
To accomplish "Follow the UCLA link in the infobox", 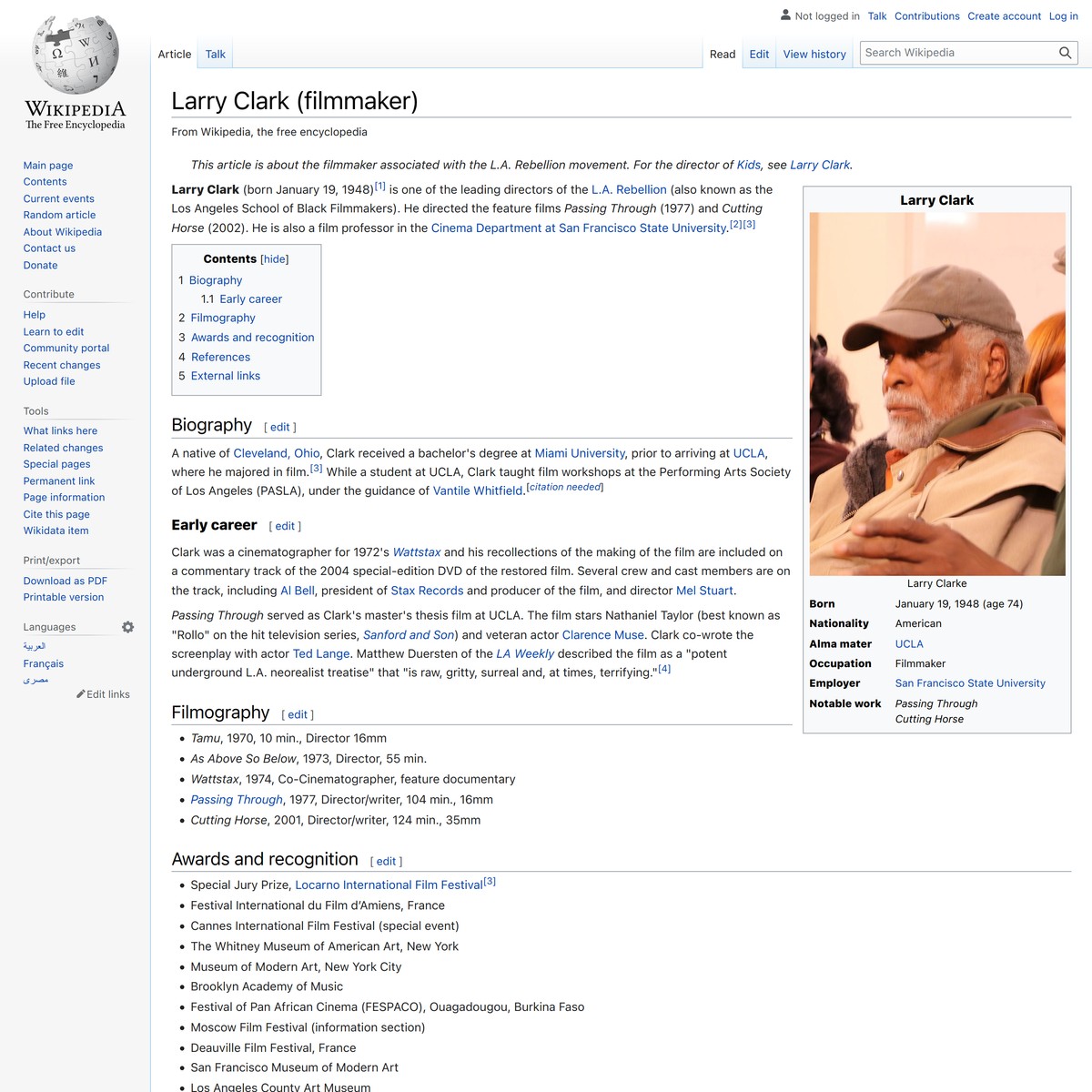I will coord(908,643).
